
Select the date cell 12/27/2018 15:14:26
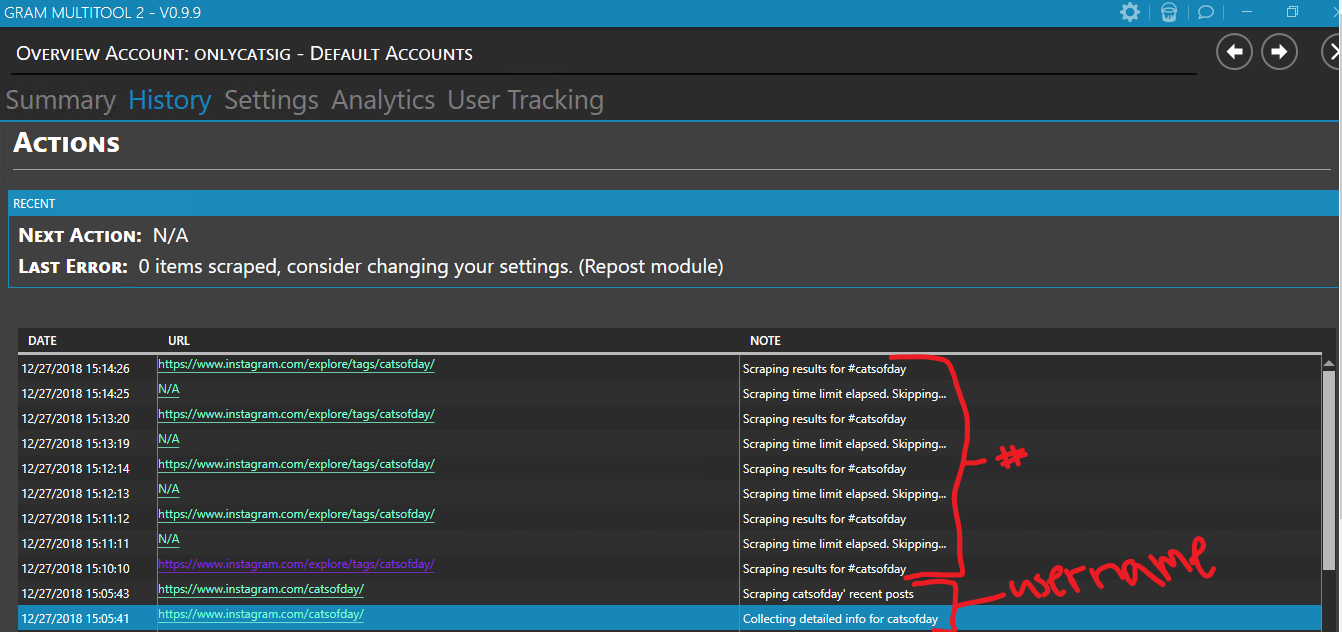pos(76,369)
